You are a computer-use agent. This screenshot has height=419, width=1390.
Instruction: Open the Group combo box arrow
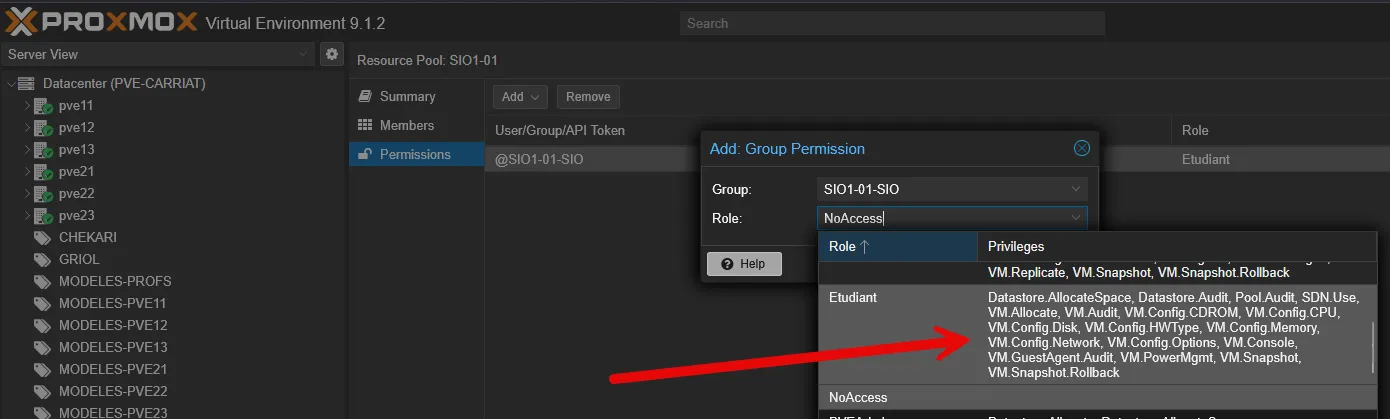1076,189
